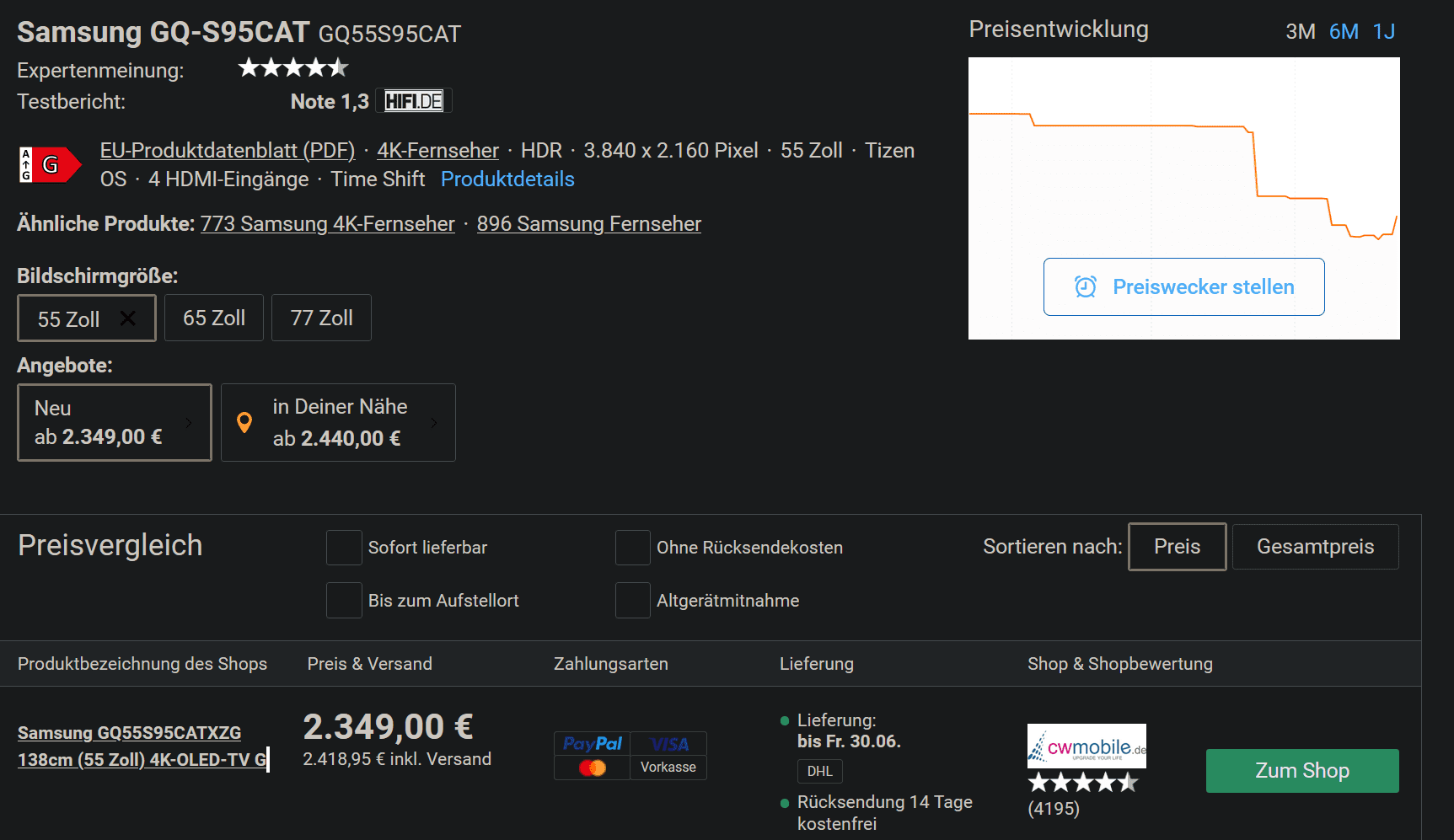Expand the Neu ab 2.349,00 € offers

tap(115, 422)
